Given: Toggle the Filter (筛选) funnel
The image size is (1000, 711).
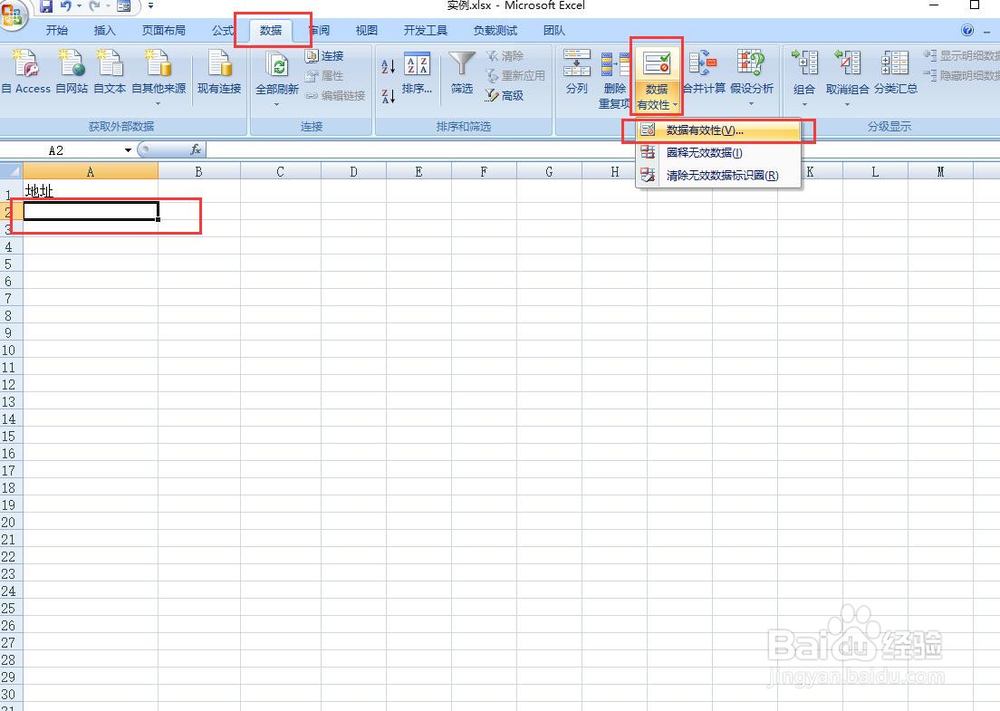Looking at the screenshot, I should (462, 73).
